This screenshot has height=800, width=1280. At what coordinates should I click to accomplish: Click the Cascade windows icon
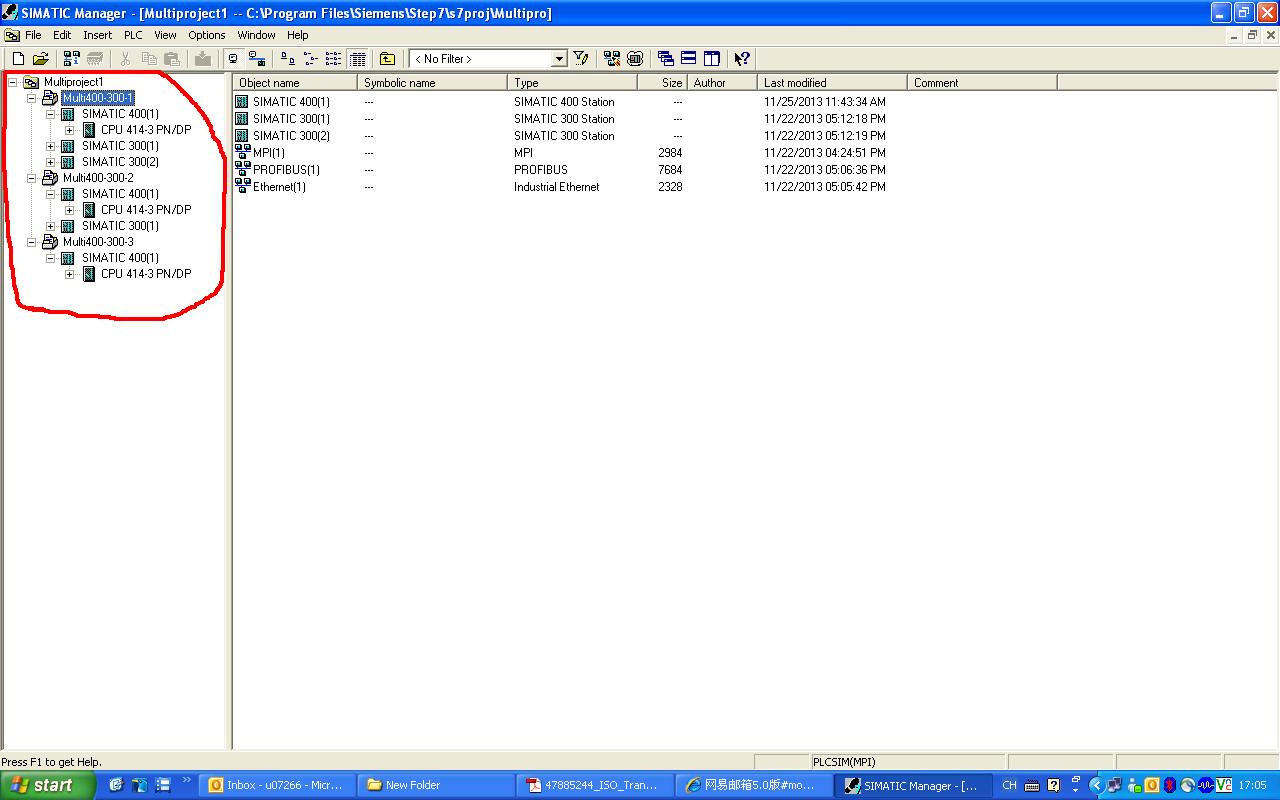pos(666,59)
